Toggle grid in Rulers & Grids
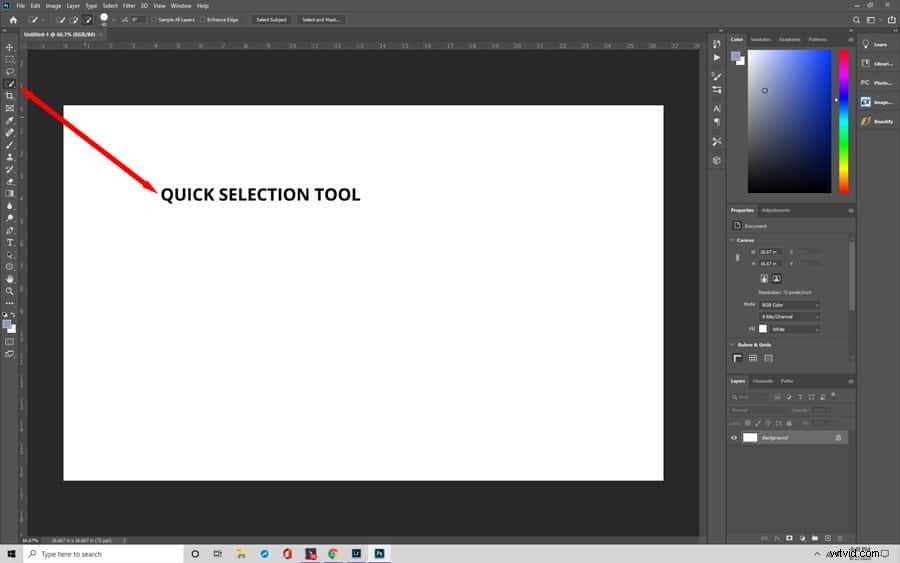 click(x=752, y=358)
